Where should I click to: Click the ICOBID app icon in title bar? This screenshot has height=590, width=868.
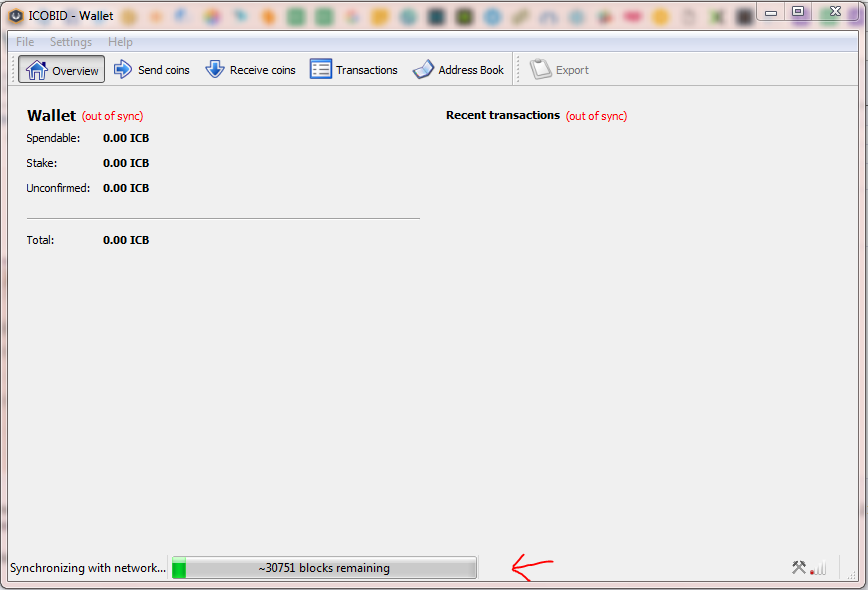point(16,16)
